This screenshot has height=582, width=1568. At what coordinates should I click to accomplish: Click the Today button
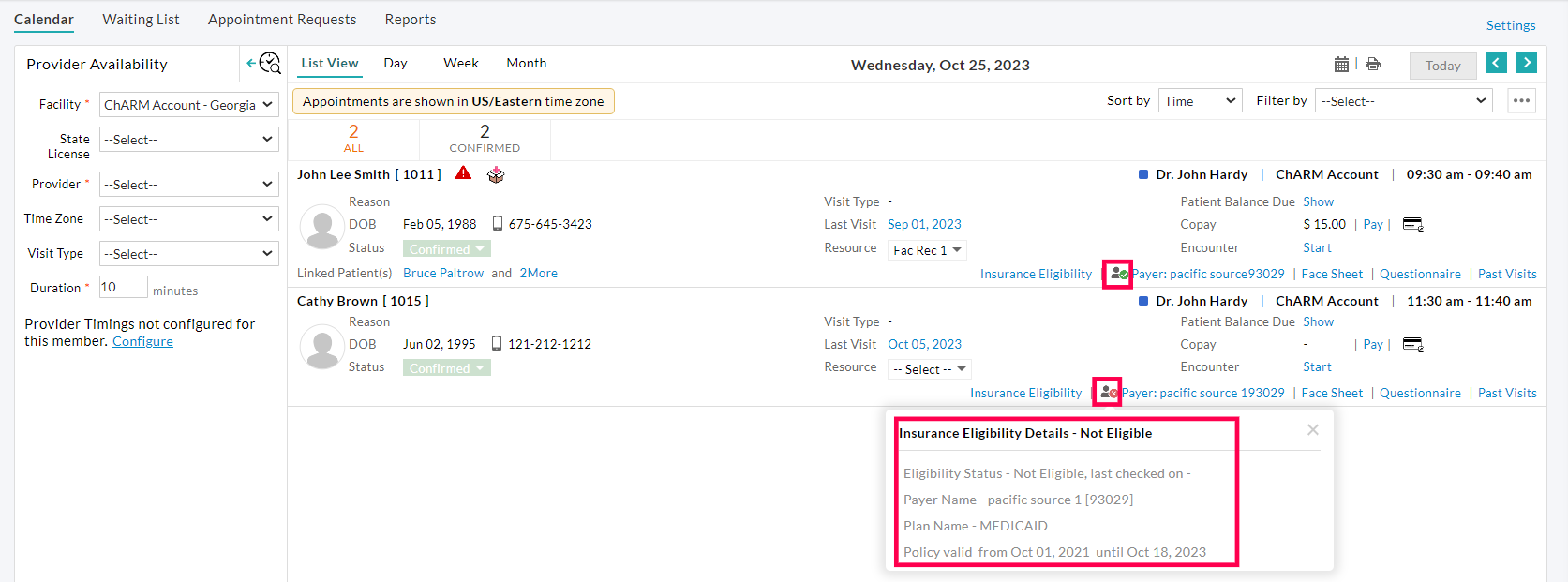click(x=1442, y=66)
